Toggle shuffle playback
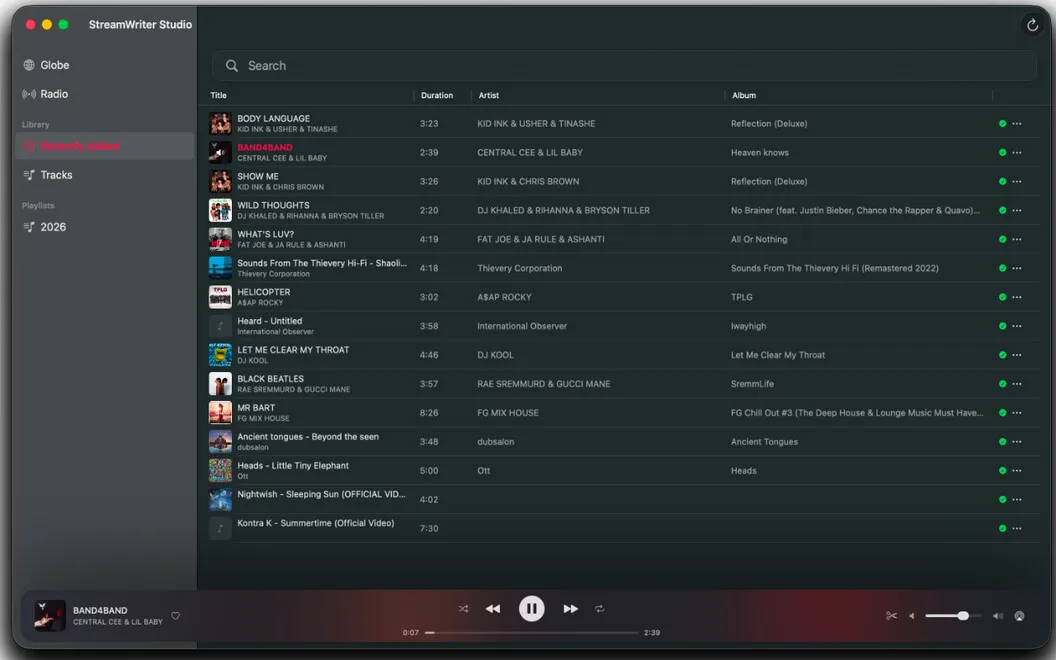Viewport: 1056px width, 660px height. 463,609
